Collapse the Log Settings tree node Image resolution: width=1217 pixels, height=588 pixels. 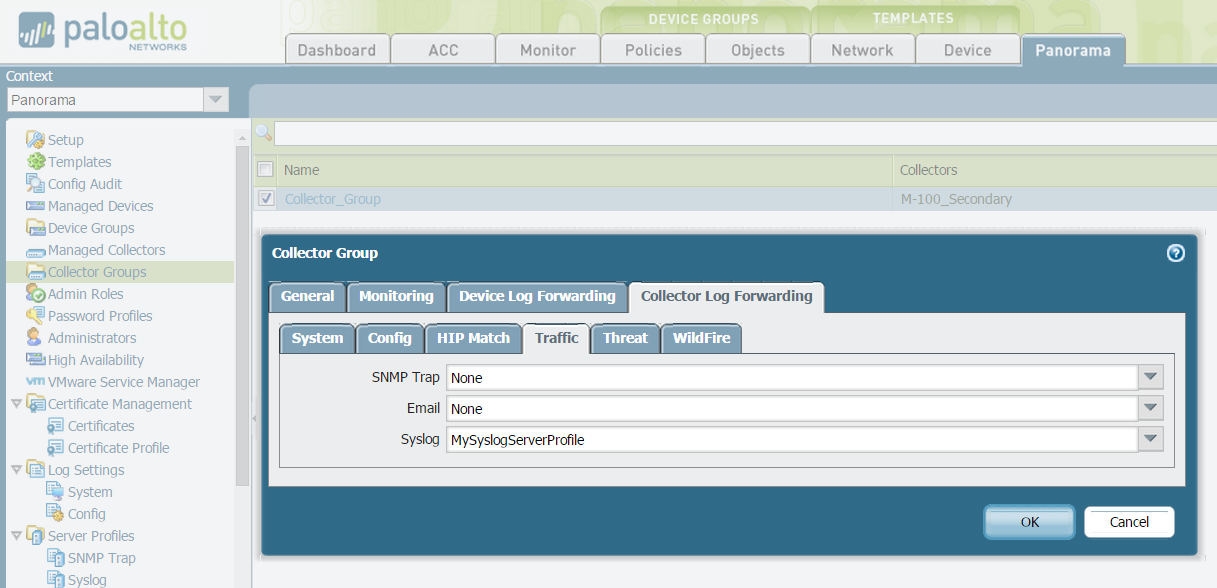pyautogui.click(x=16, y=470)
